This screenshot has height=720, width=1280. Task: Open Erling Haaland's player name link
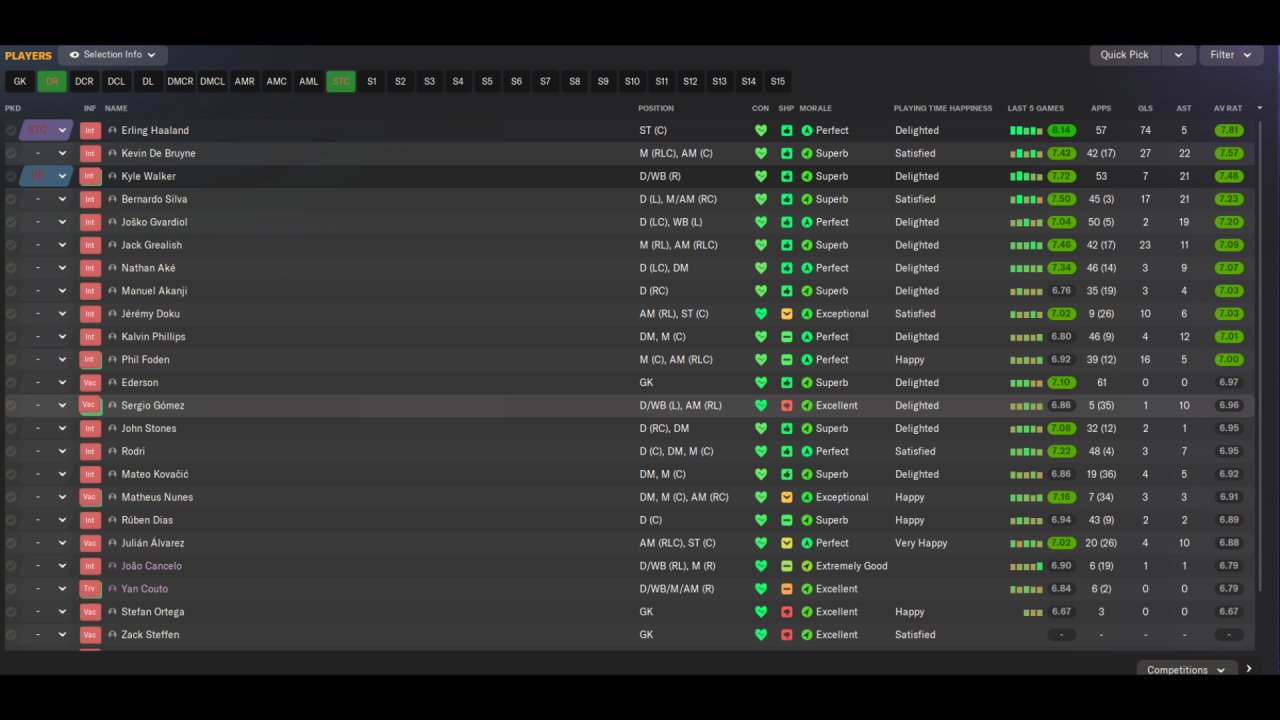[155, 130]
